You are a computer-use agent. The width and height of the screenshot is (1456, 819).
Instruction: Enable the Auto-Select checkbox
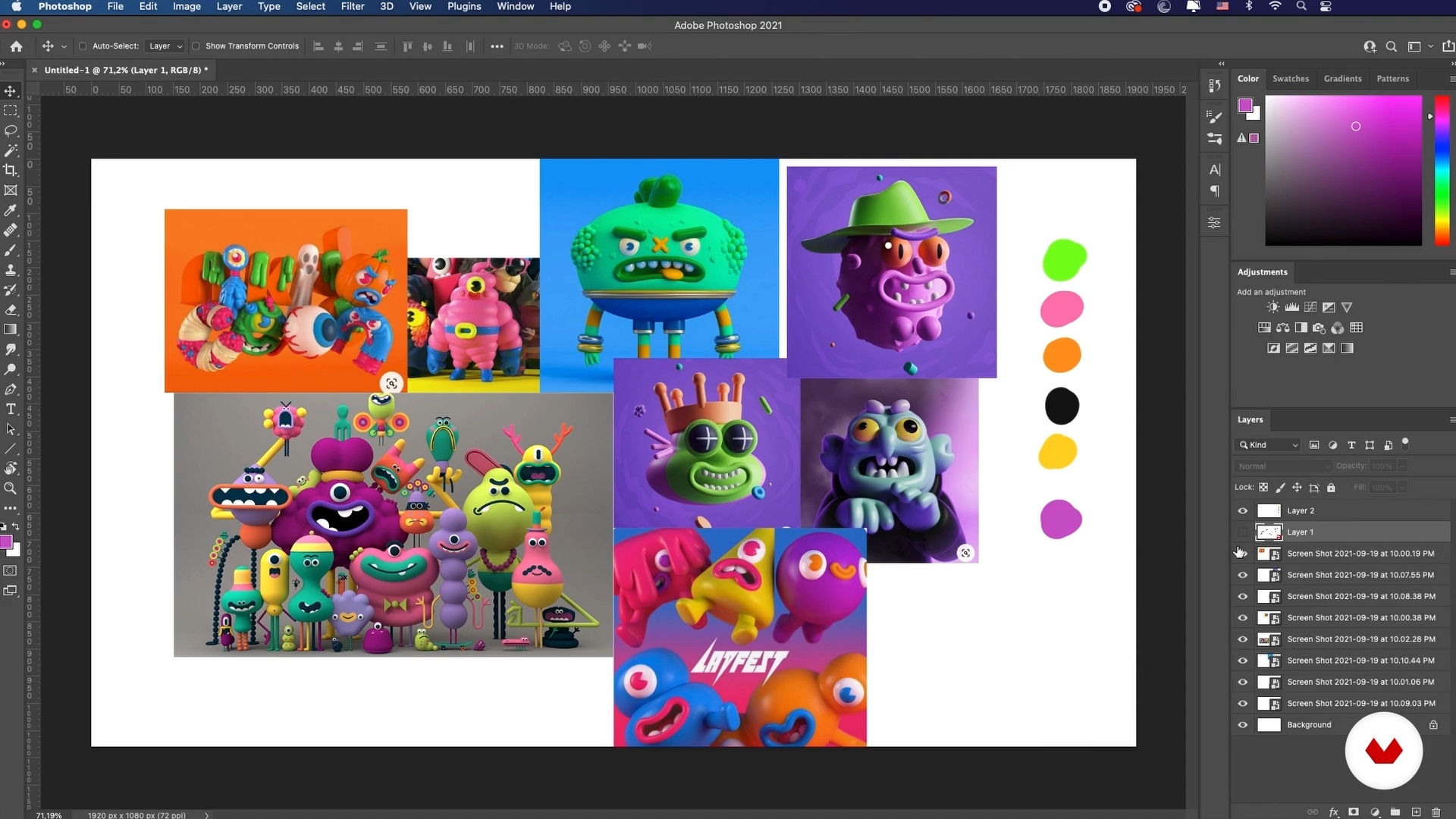click(x=83, y=46)
